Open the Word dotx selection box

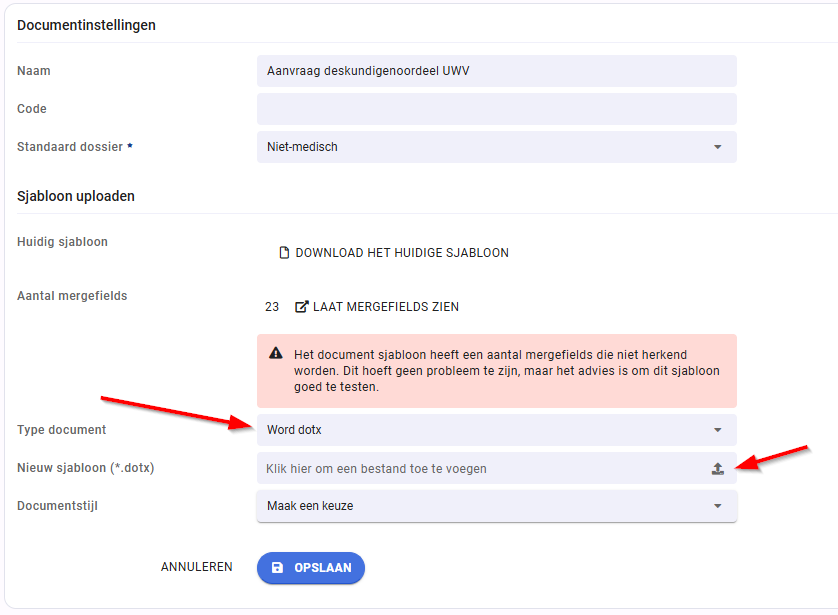tap(497, 430)
